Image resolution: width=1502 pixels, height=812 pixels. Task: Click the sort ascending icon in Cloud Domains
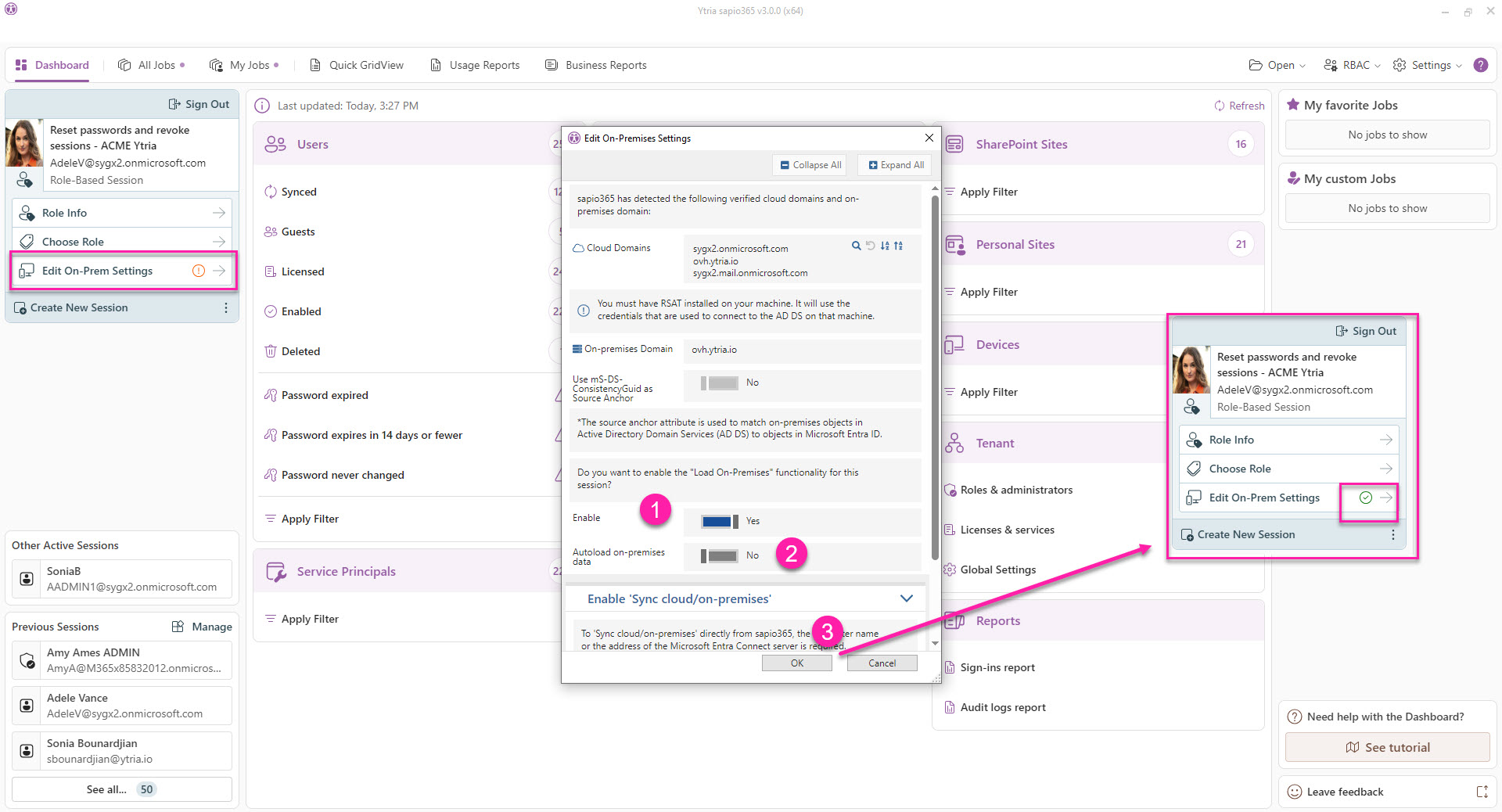(885, 246)
